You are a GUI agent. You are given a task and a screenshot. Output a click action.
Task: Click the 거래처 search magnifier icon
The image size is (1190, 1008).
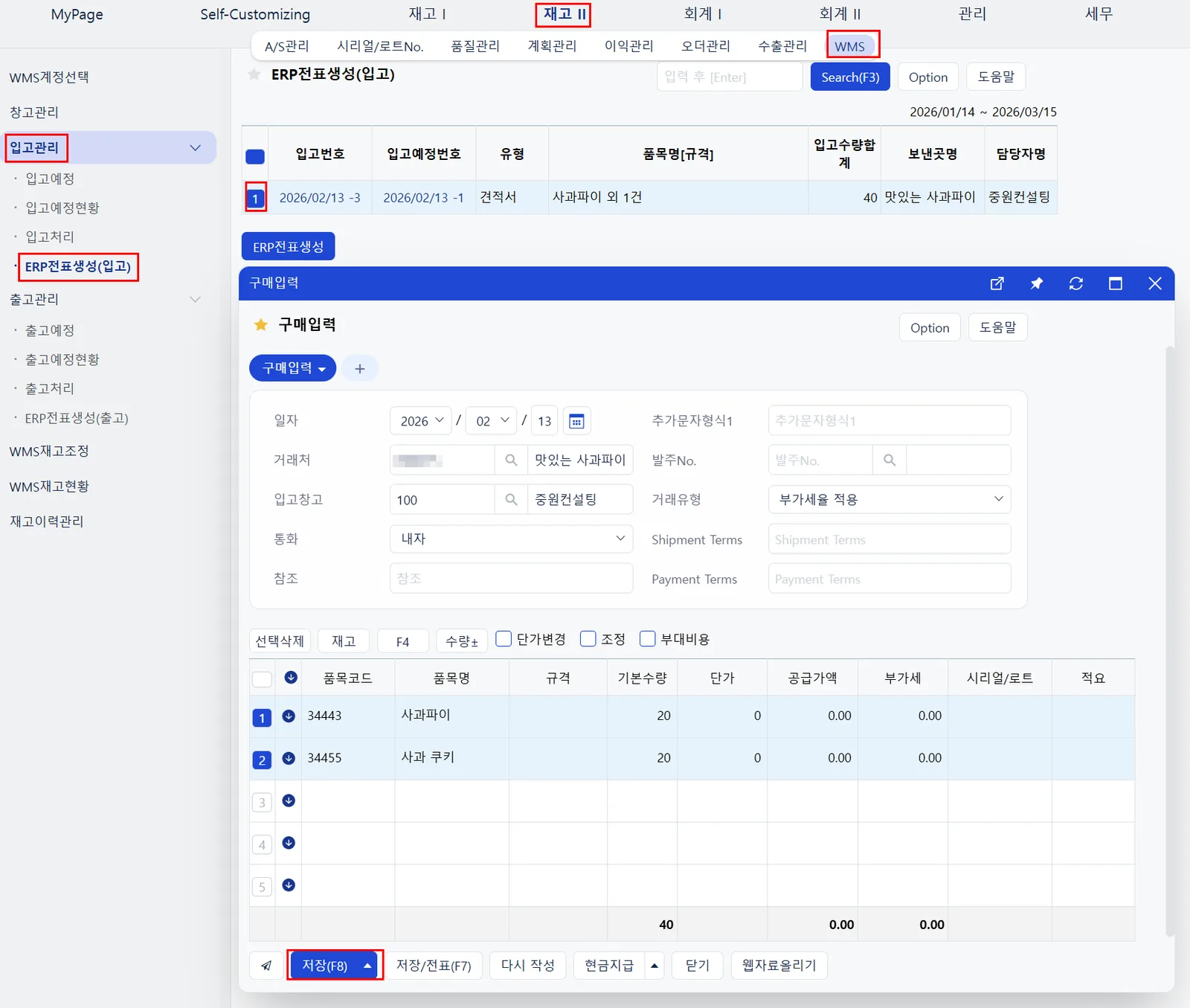[511, 460]
